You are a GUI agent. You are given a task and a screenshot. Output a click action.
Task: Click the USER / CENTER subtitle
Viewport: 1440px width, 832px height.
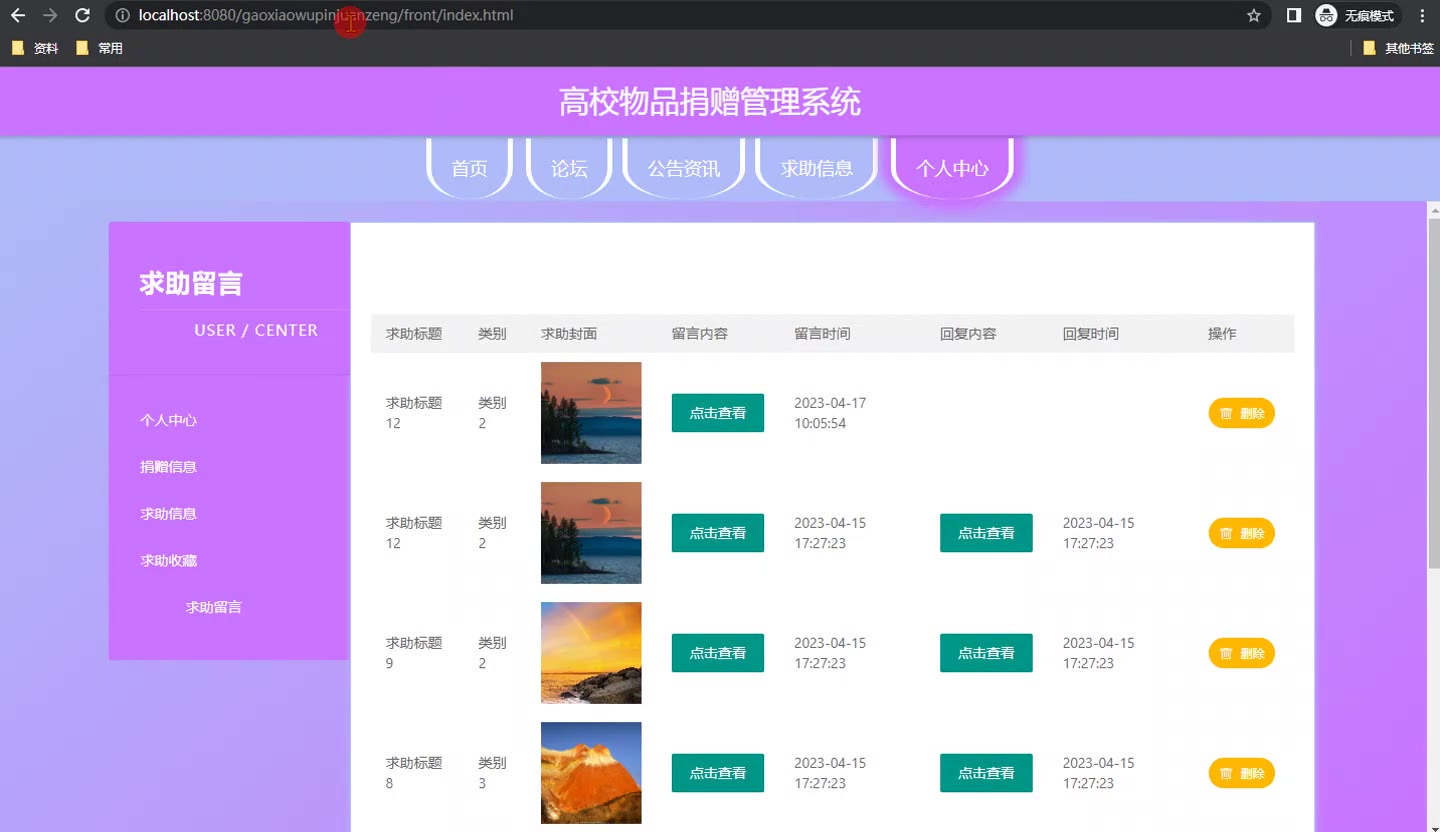256,330
